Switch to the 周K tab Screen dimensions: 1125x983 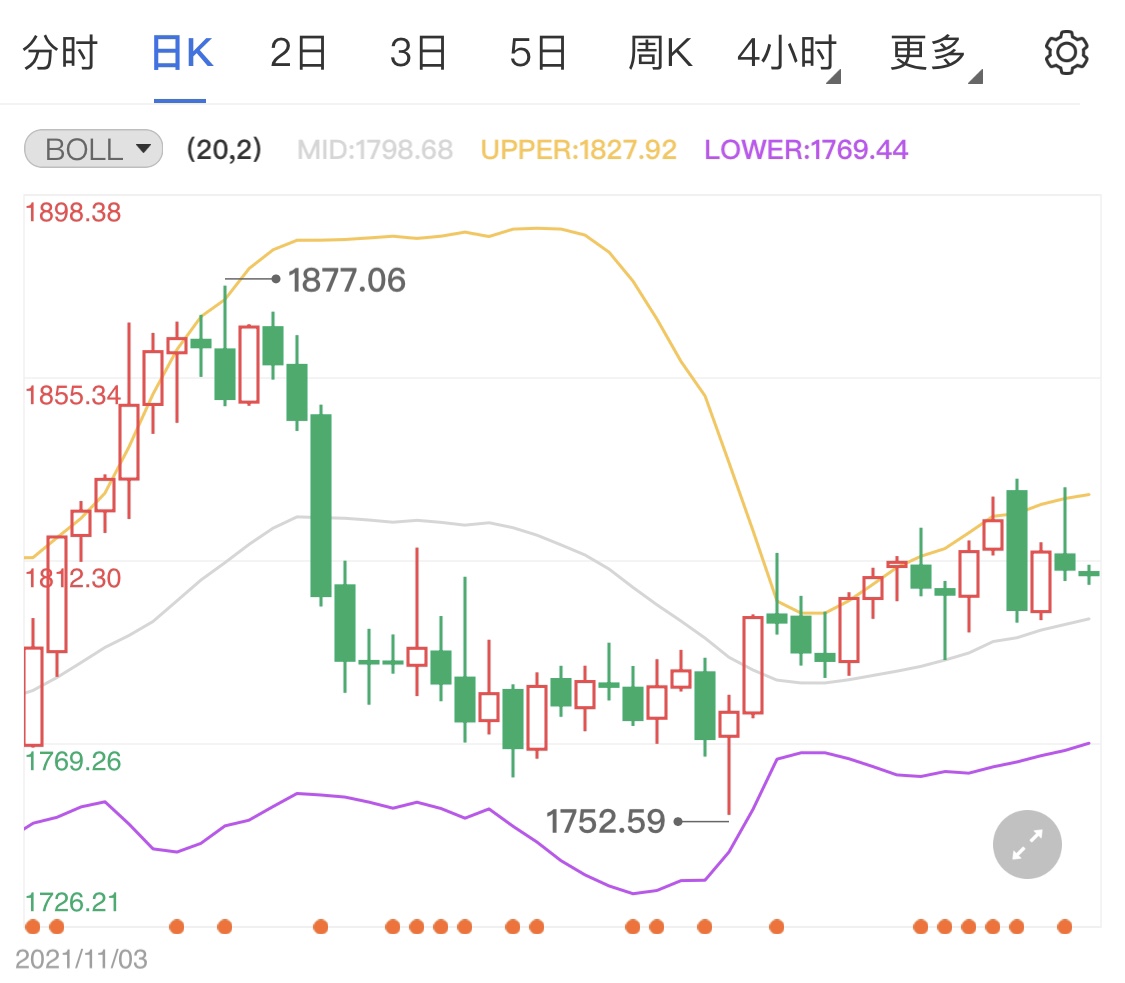(x=659, y=53)
